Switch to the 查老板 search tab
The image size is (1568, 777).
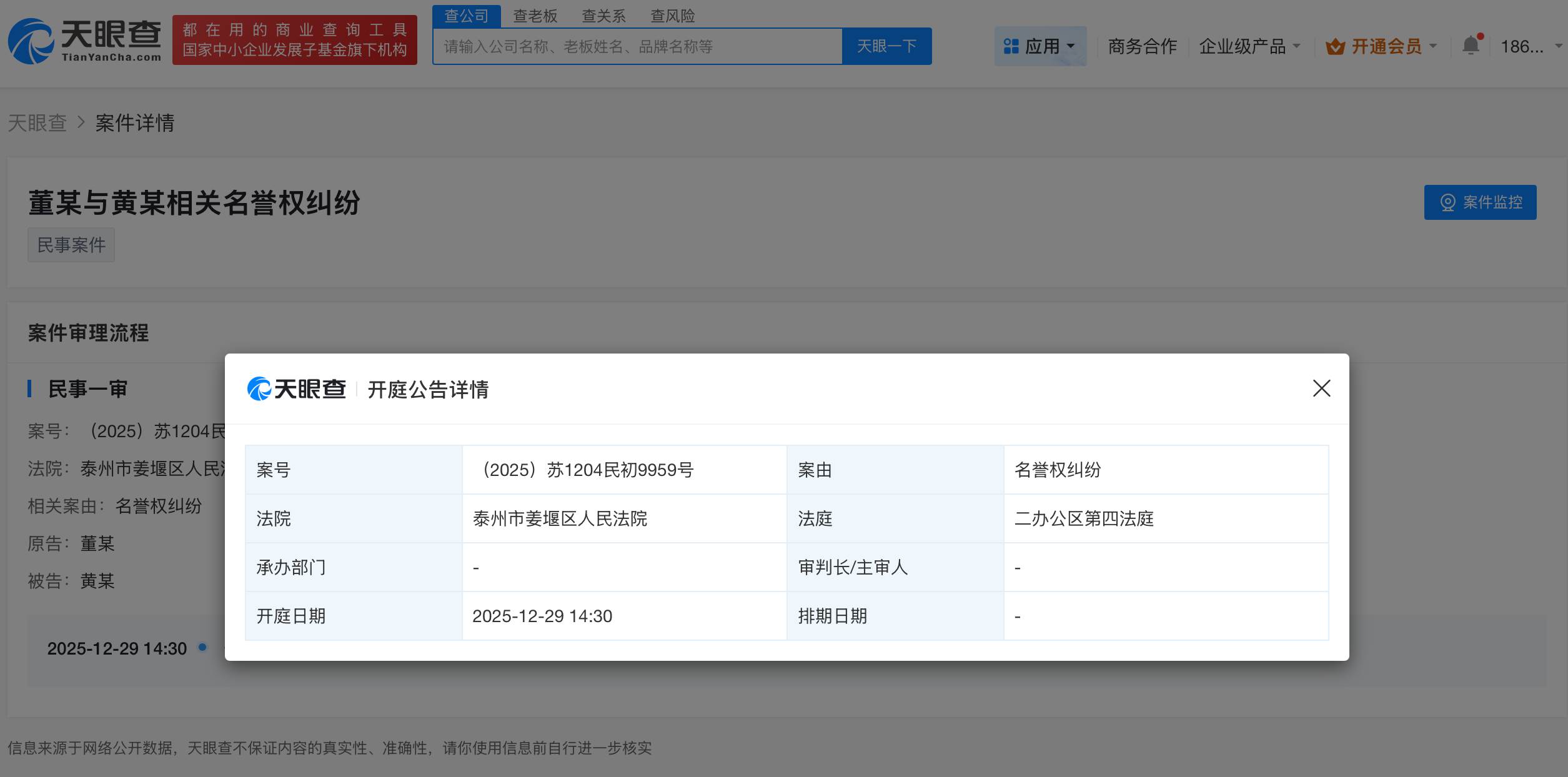[534, 16]
